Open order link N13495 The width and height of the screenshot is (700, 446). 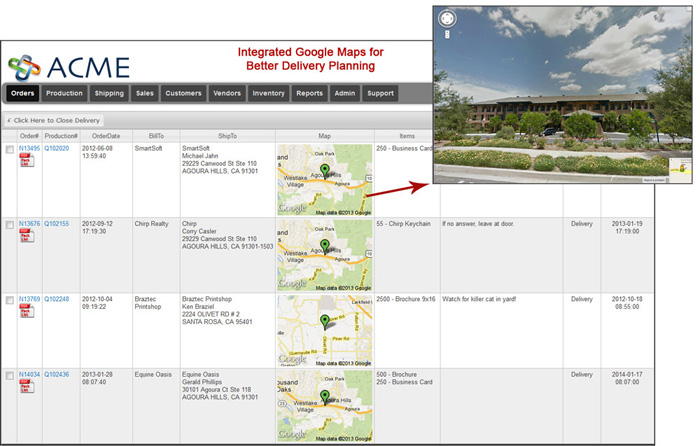[29, 148]
